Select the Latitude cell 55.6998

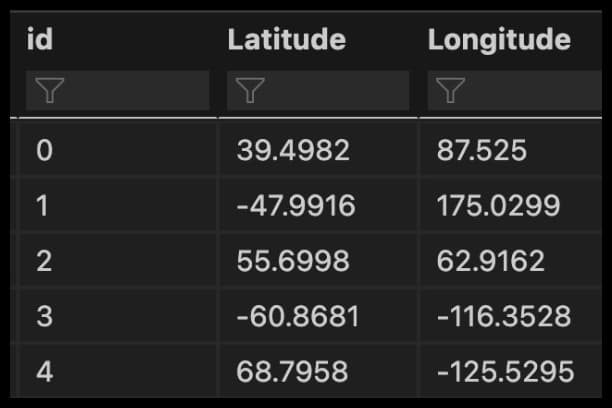click(293, 261)
